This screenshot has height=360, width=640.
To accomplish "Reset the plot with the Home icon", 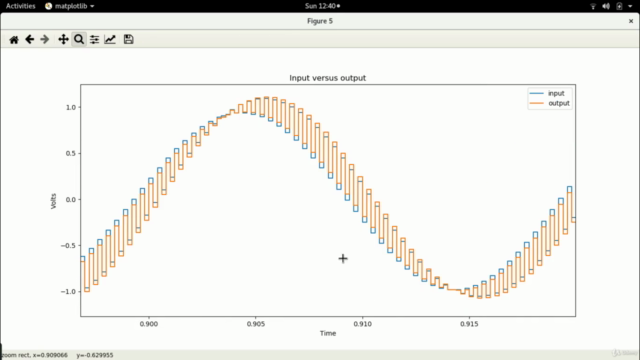I will [x=14, y=40].
